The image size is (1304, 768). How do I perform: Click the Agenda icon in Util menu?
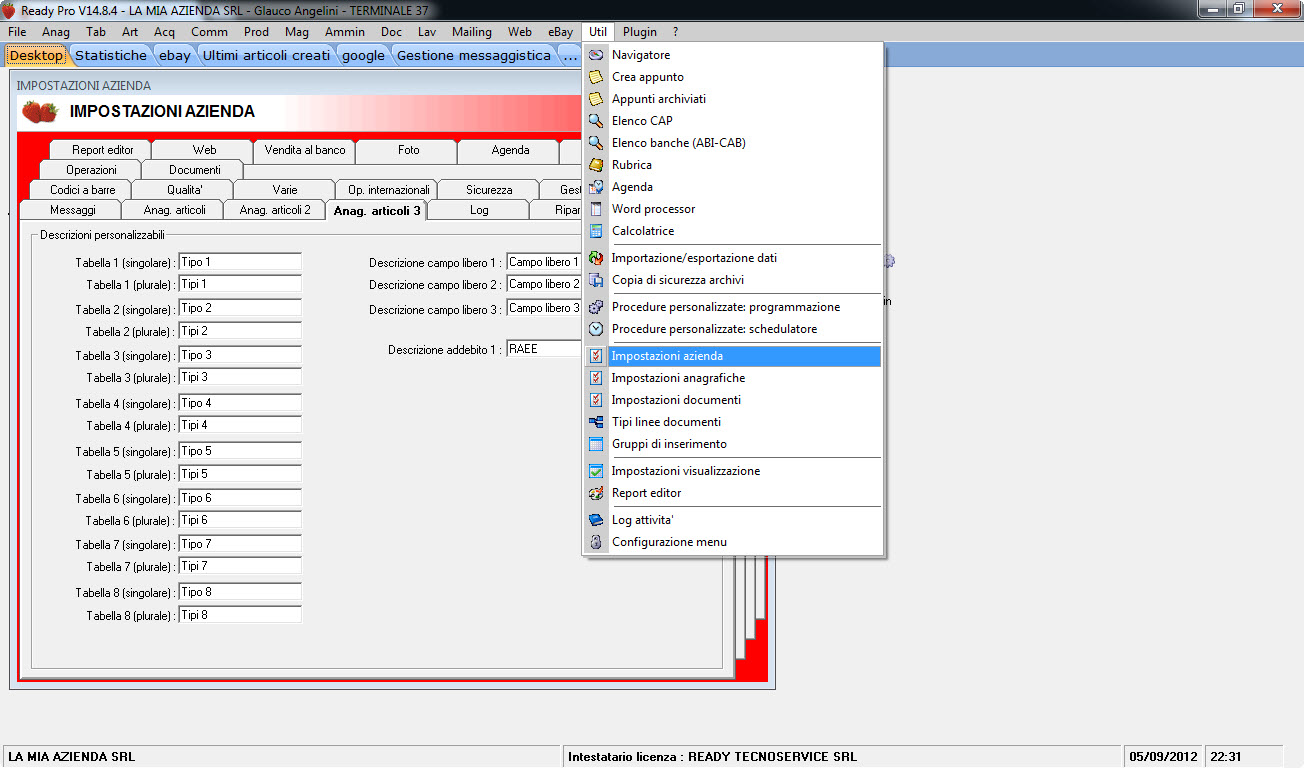[596, 187]
